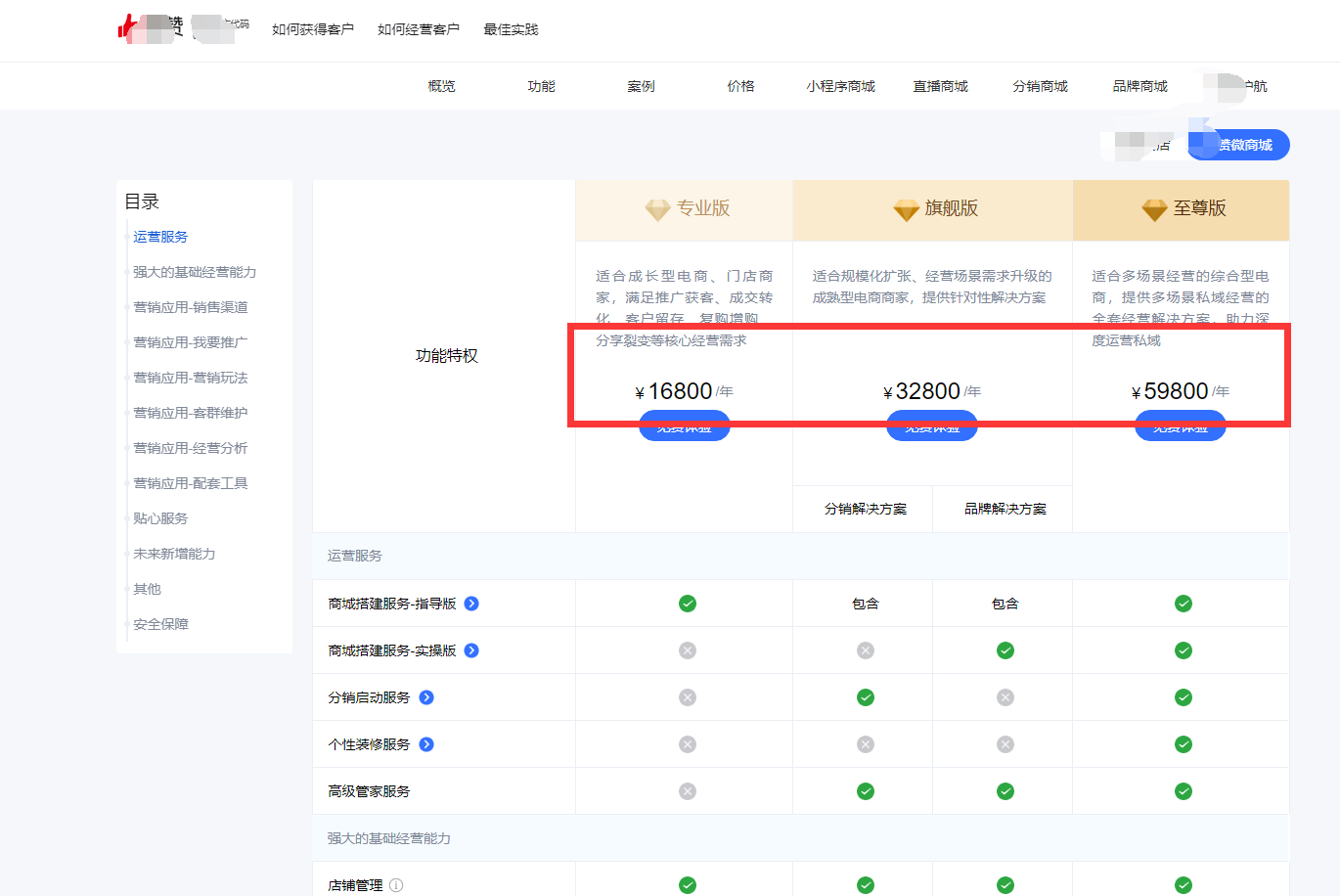Select the 专业版 diamond icon
This screenshot has height=896, width=1340.
657,209
